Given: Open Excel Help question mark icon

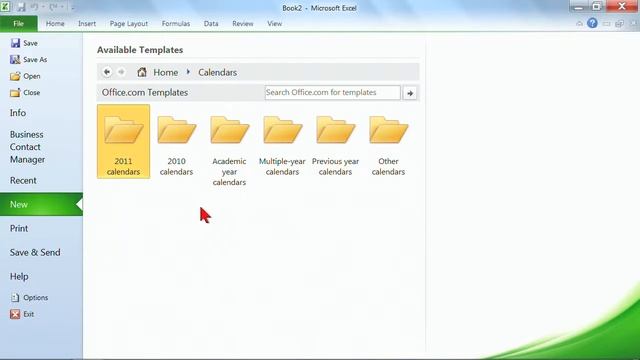Looking at the screenshot, I should pyautogui.click(x=592, y=23).
